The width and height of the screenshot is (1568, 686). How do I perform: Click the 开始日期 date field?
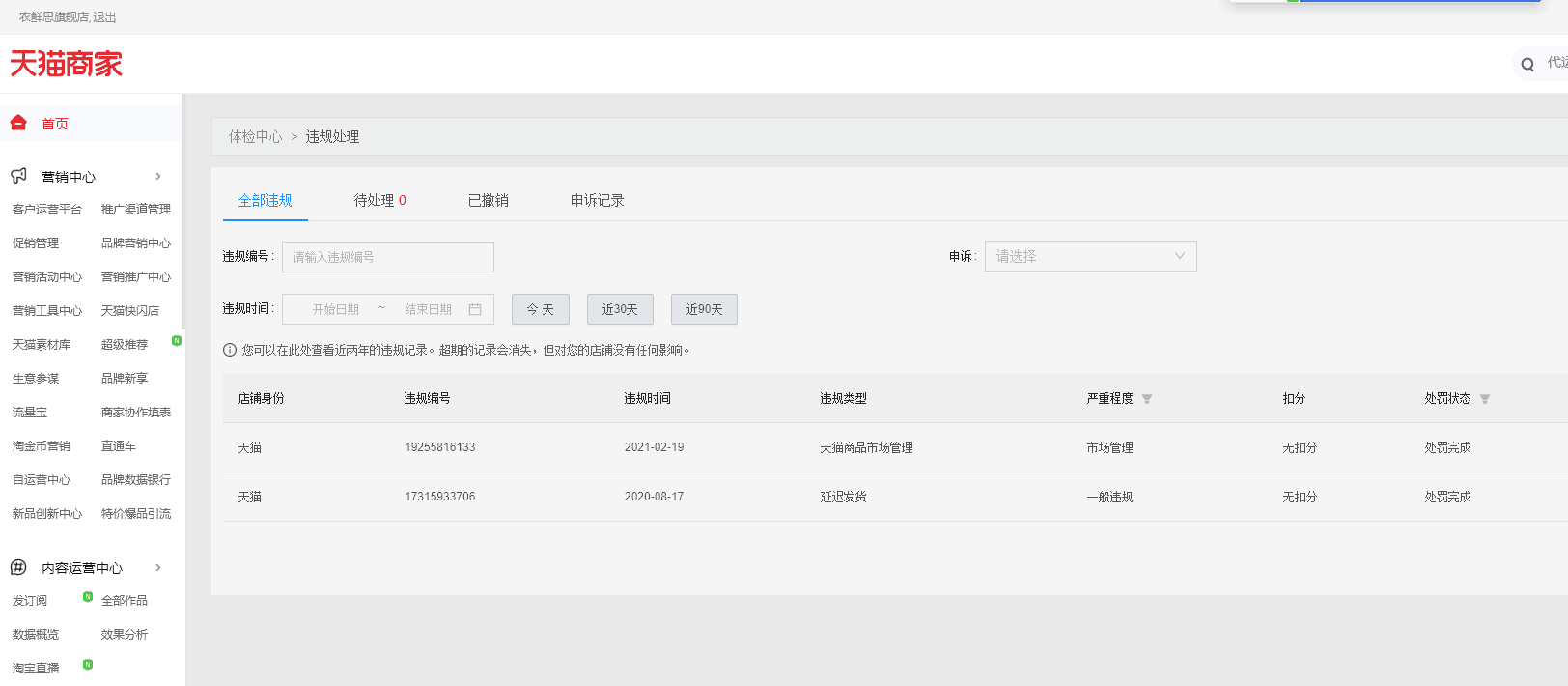336,309
